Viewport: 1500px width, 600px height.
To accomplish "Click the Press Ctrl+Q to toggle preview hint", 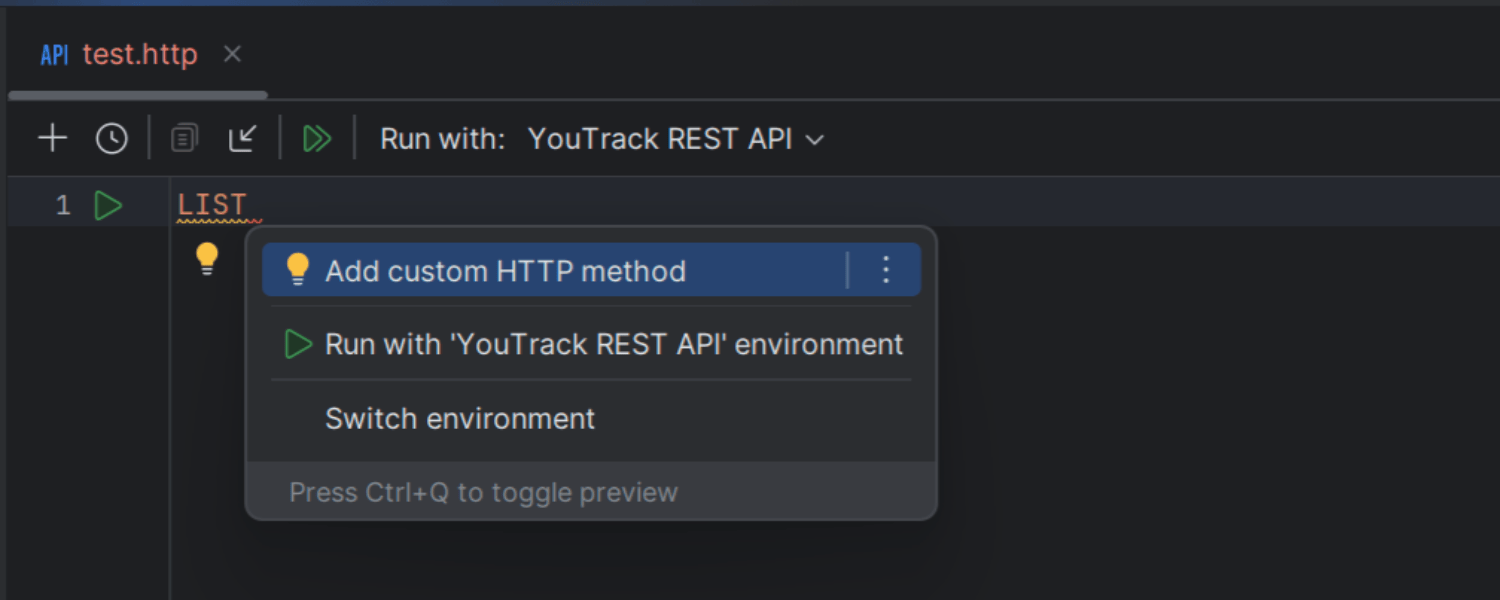I will pos(483,492).
